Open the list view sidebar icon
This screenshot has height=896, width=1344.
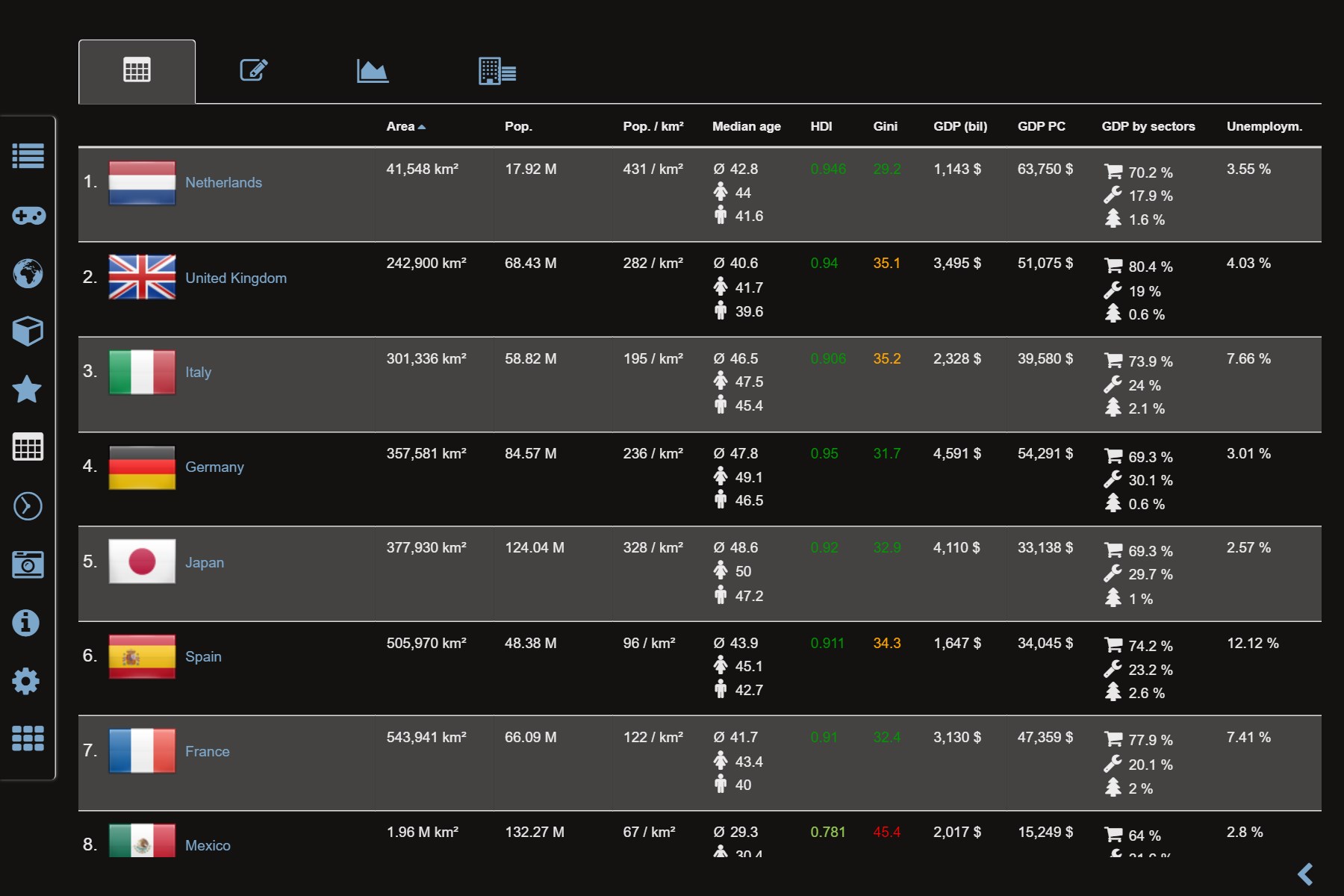pos(28,156)
